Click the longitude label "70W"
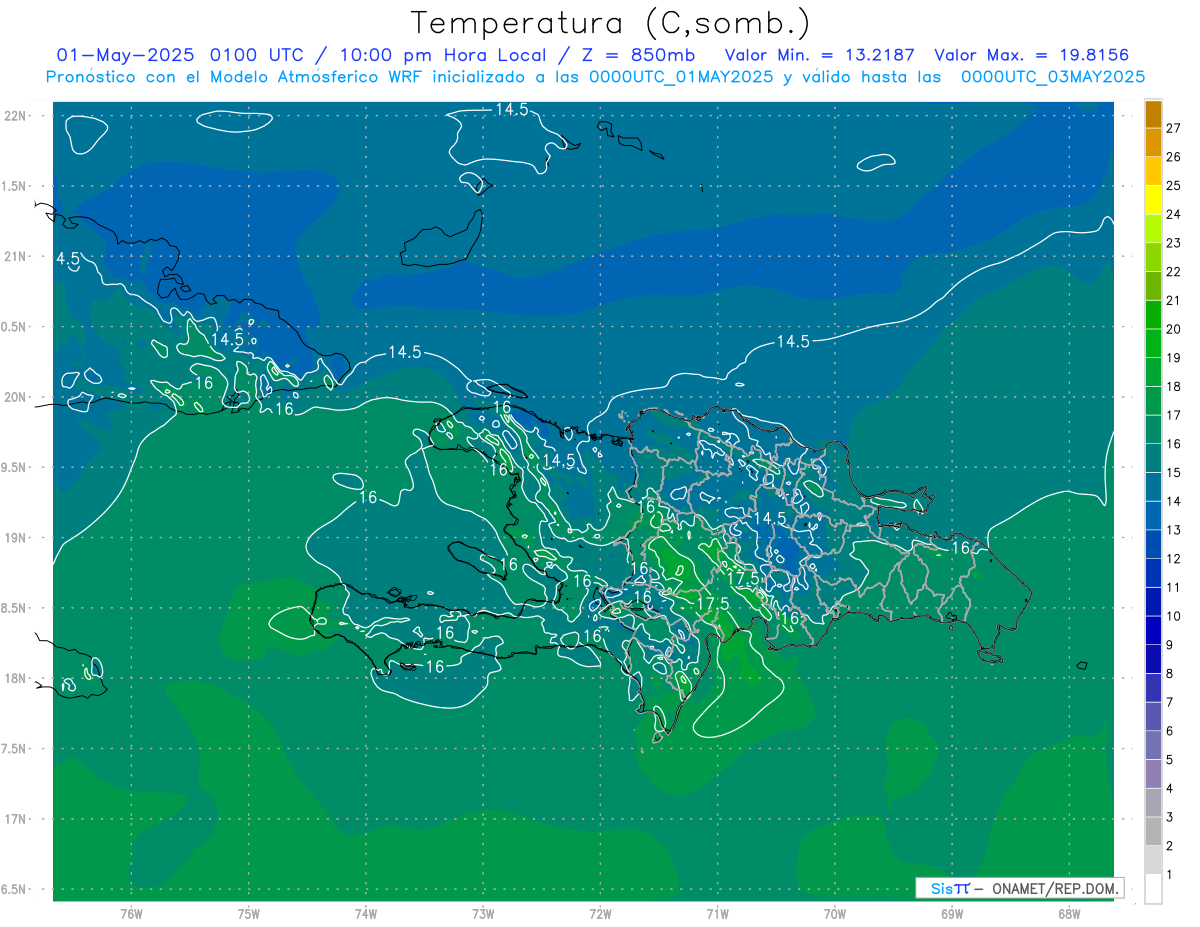This screenshot has height=927, width=1200. (835, 914)
